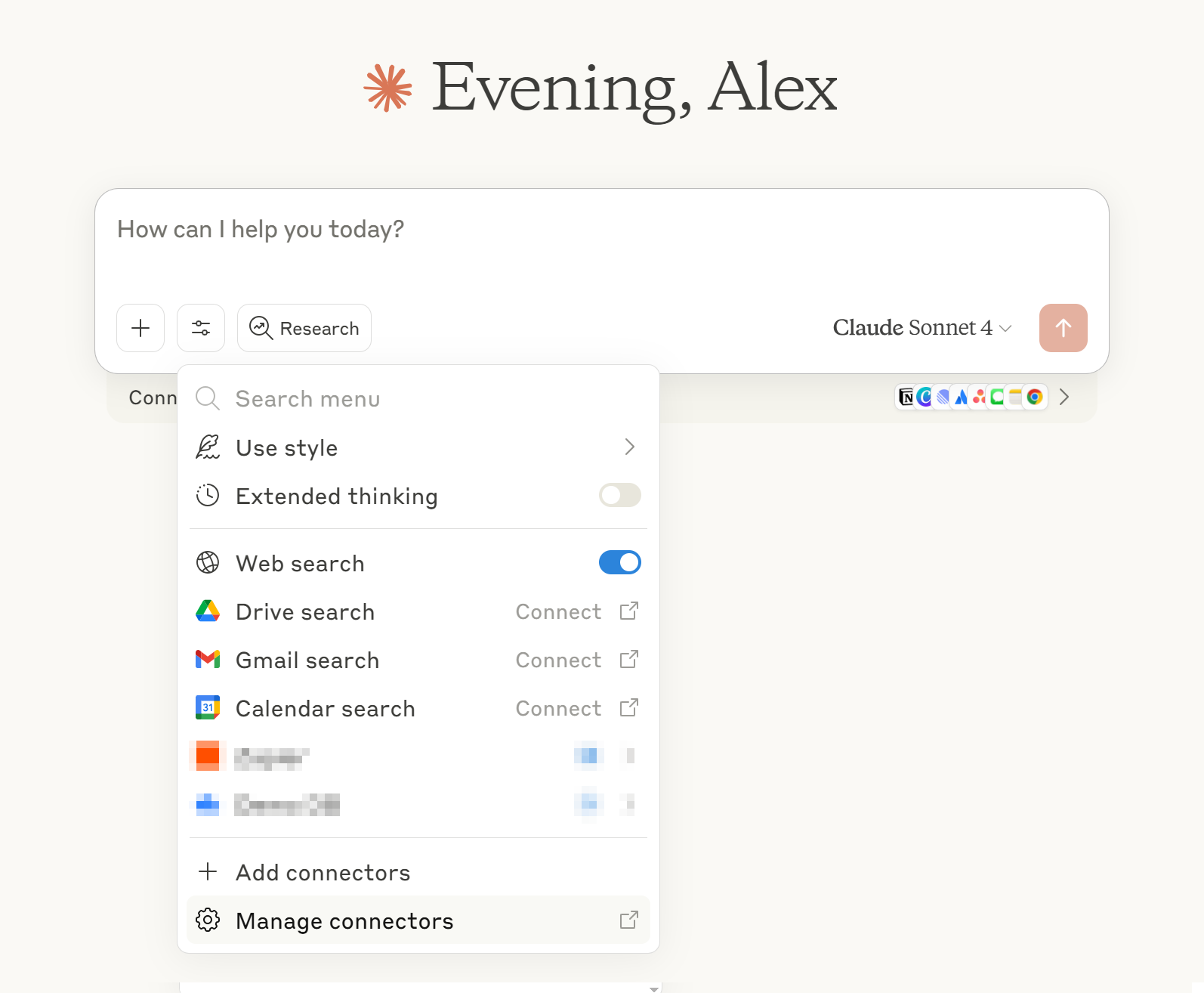Click the external-link icon beside Calendar search
1204x993 pixels.
629,708
